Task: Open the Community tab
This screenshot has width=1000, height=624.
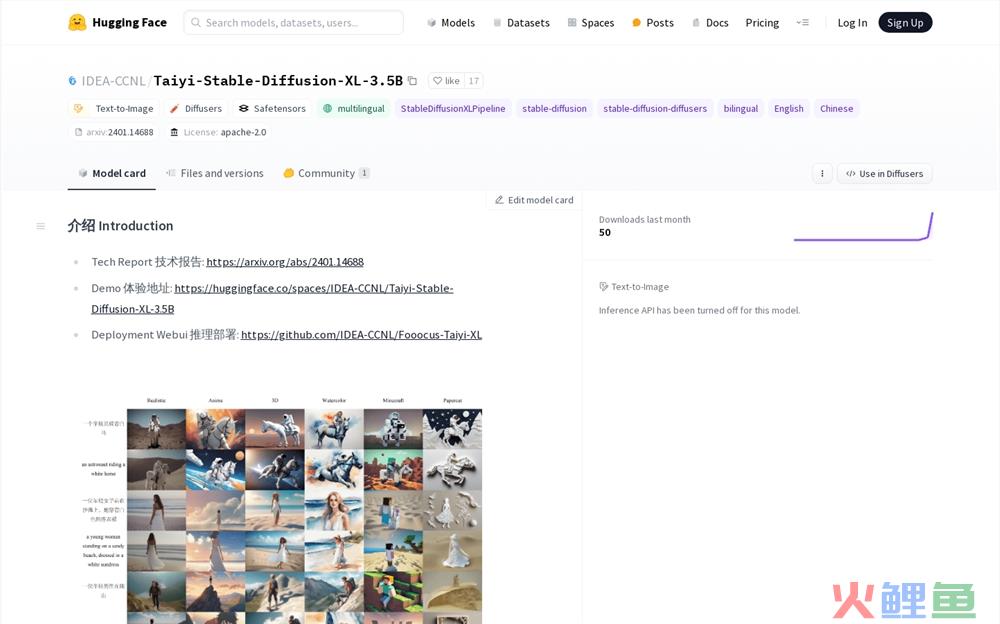Action: 326,173
